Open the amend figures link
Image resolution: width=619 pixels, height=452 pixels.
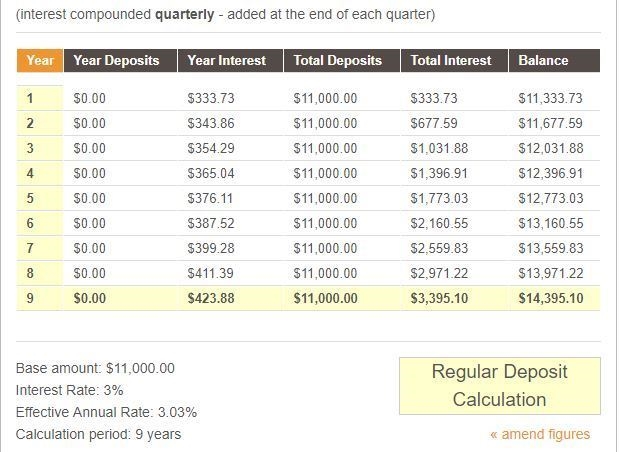(540, 434)
